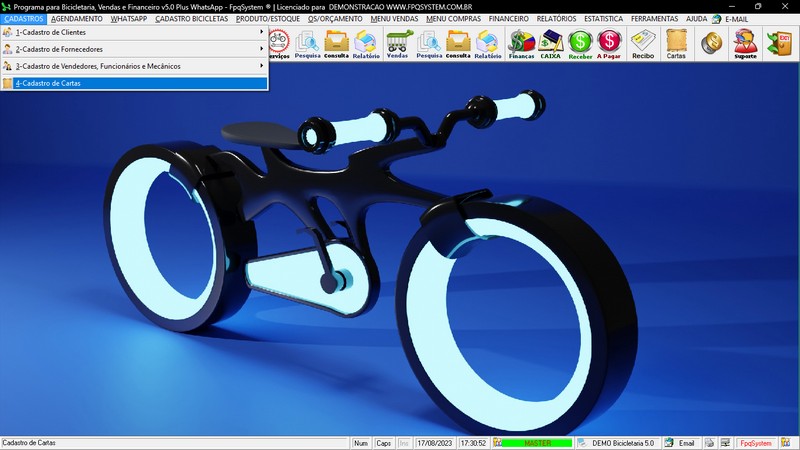Viewport: 800px width, 450px height.
Task: Open the Suporte support agent icon
Action: [745, 44]
